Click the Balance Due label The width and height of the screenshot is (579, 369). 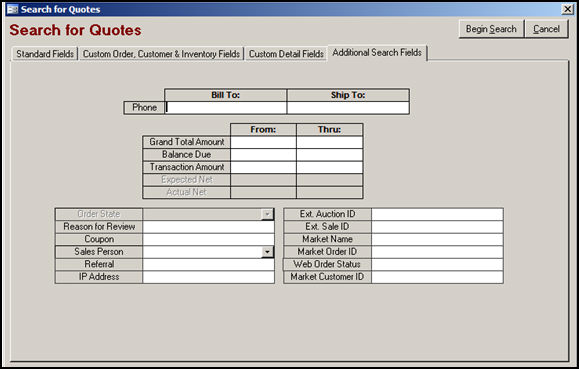click(186, 155)
